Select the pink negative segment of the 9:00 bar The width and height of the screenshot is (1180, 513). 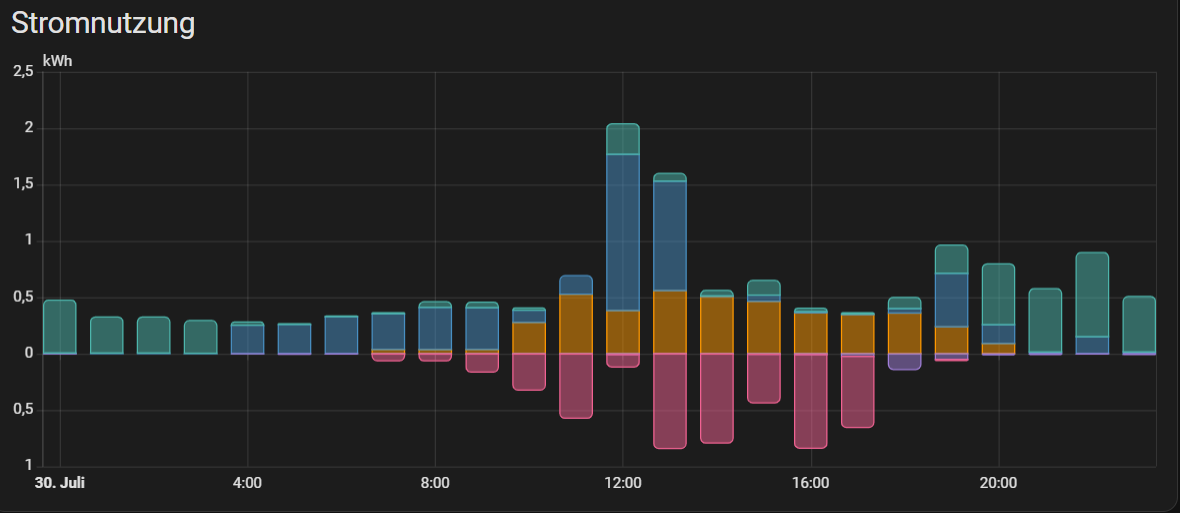coord(482,363)
